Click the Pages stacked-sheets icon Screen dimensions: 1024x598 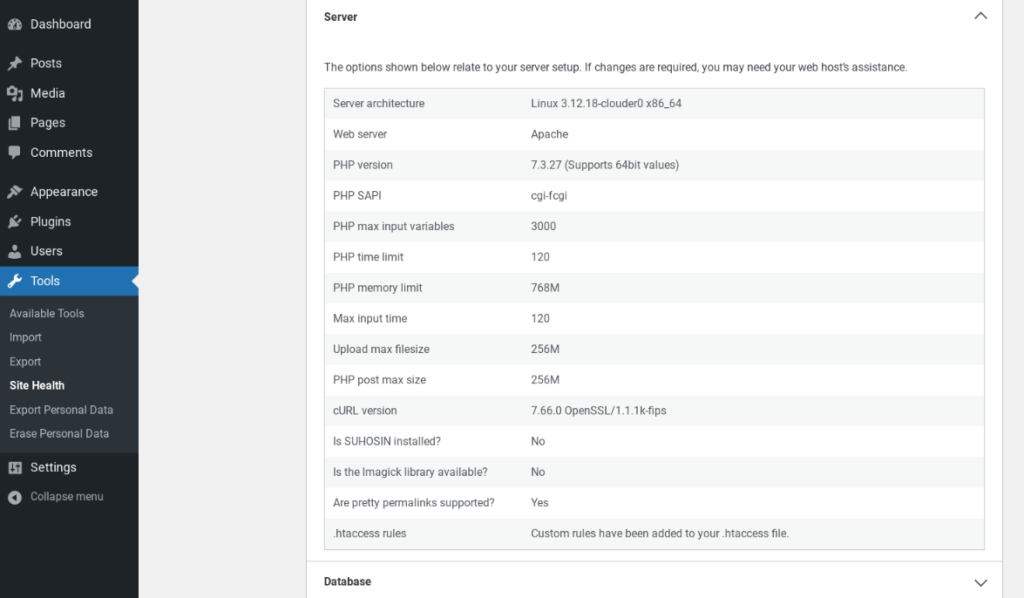pyautogui.click(x=15, y=123)
